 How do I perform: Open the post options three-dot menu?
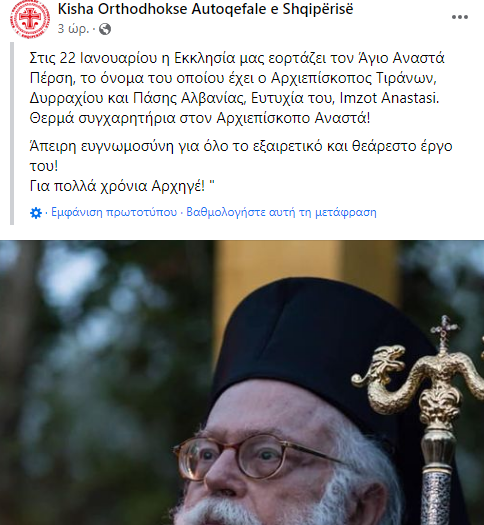point(460,17)
